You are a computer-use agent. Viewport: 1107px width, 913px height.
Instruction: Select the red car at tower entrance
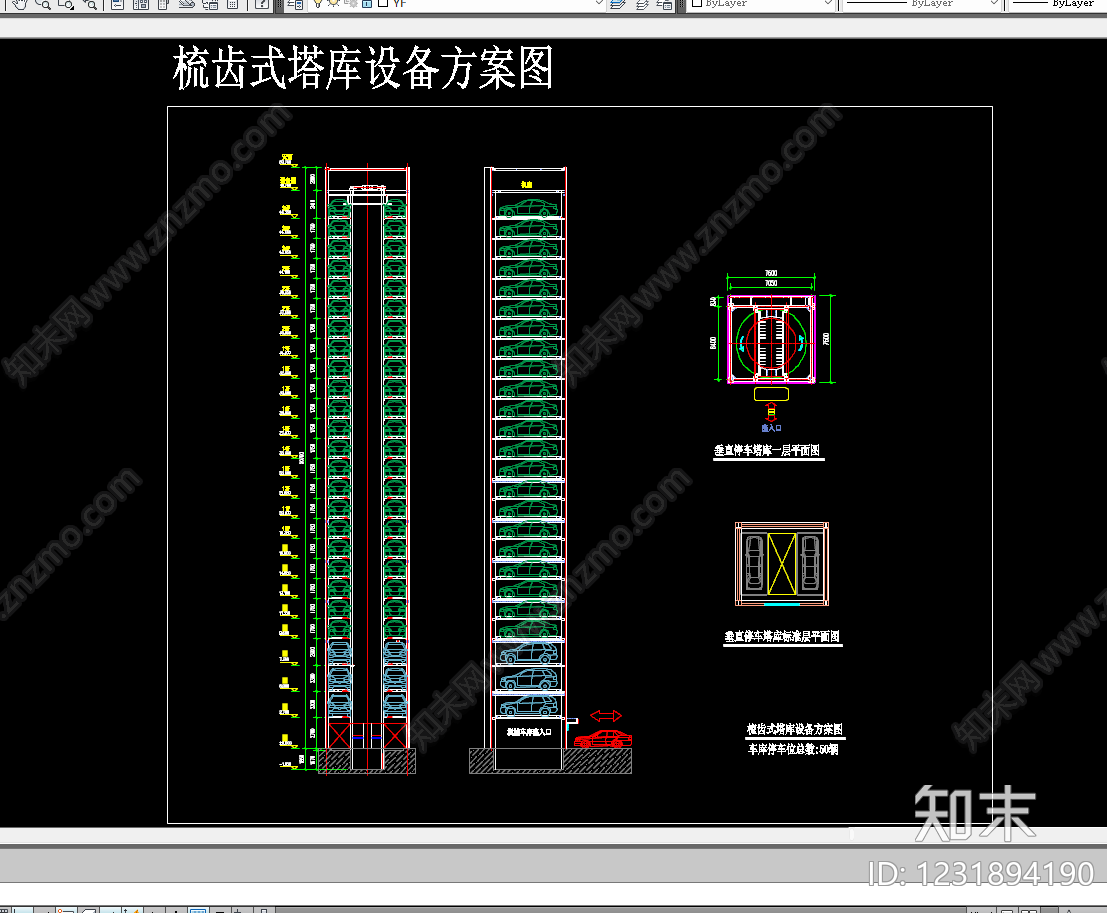[x=603, y=739]
